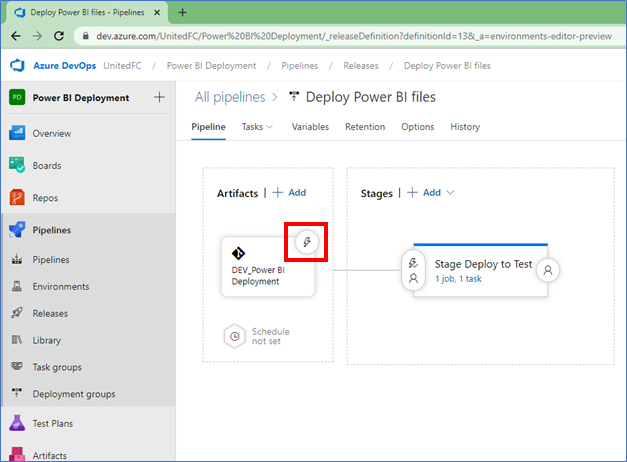This screenshot has width=627, height=462.
Task: Click the Artifacts sidebar icon
Action: [x=17, y=454]
